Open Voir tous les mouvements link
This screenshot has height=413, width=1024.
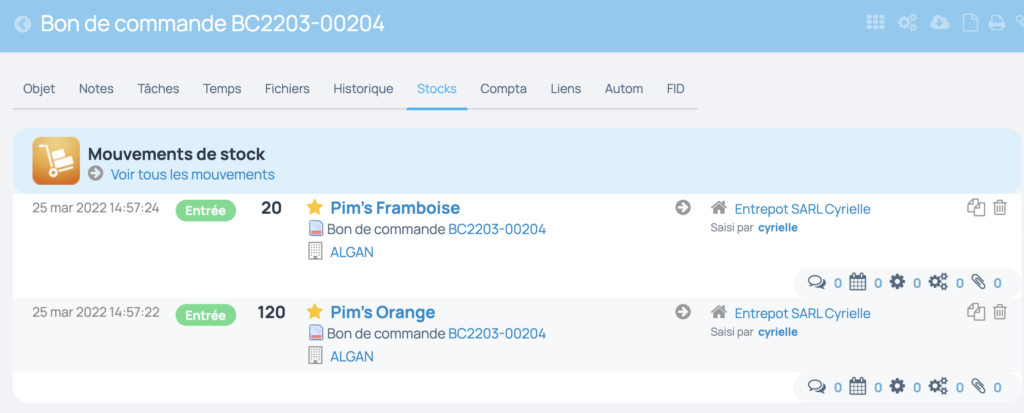[x=193, y=174]
